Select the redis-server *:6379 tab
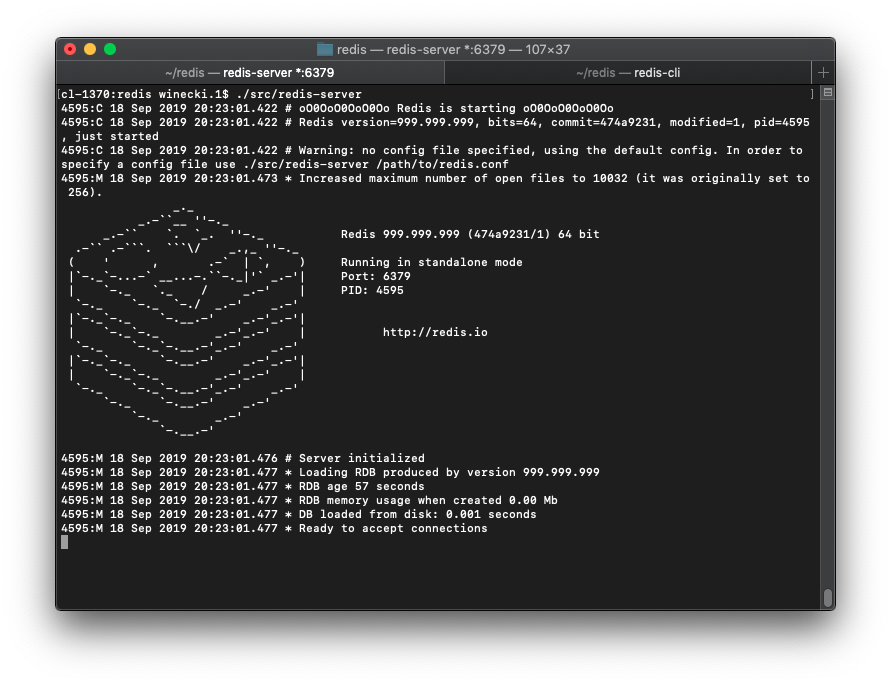This screenshot has height=684, width=891. tap(250, 72)
